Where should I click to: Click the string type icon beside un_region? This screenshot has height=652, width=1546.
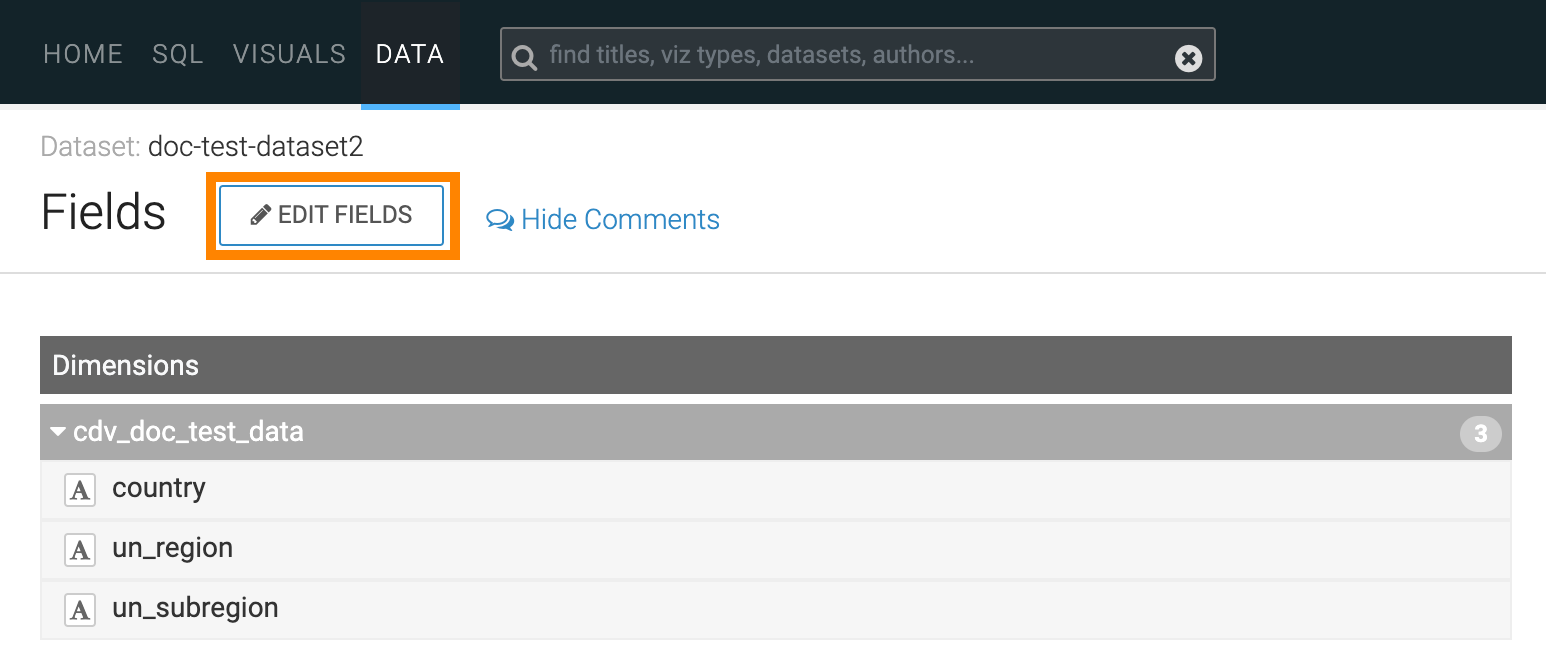click(80, 550)
